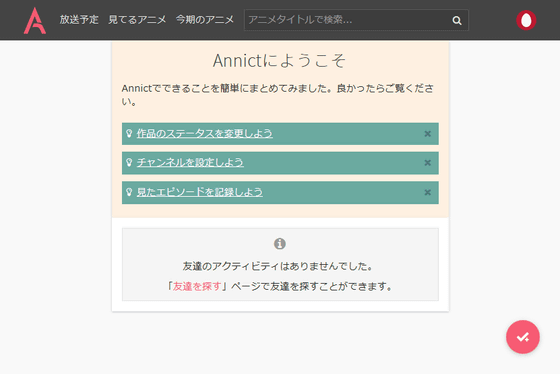This screenshot has height=374, width=560.
Task: Dismiss the チャンネルを設定しよう tip
Action: pos(428,163)
